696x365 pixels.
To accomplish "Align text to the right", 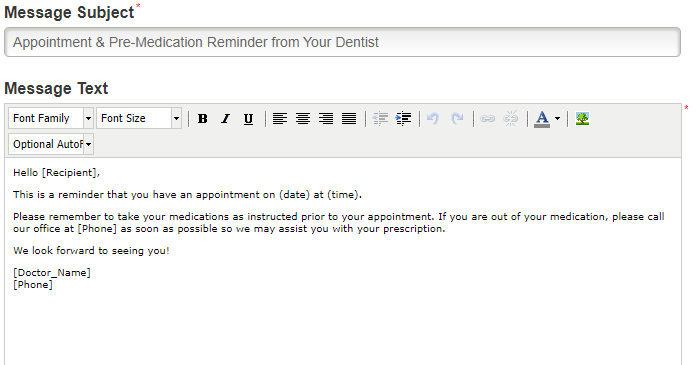I will tap(326, 119).
